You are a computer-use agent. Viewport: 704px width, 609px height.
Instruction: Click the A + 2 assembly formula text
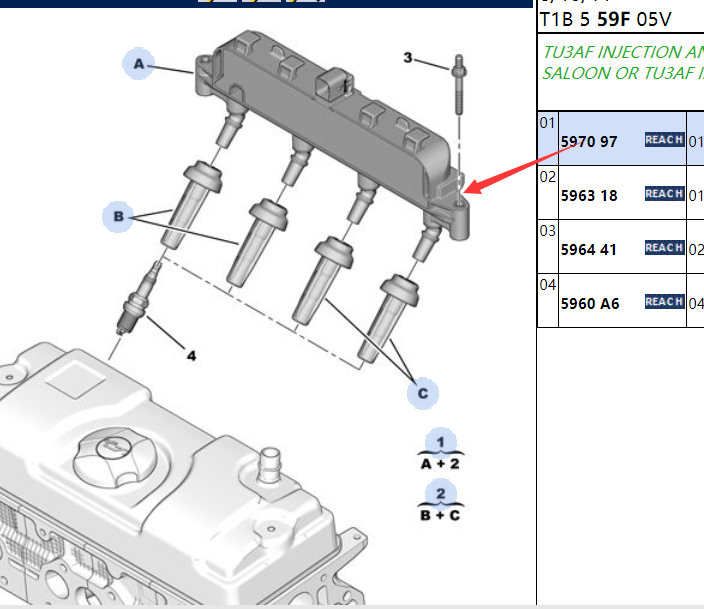coord(440,464)
